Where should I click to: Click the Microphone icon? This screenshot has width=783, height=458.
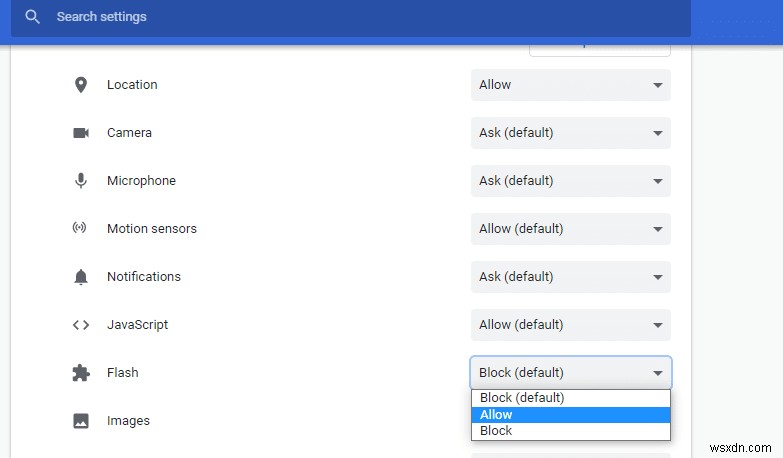coord(81,181)
